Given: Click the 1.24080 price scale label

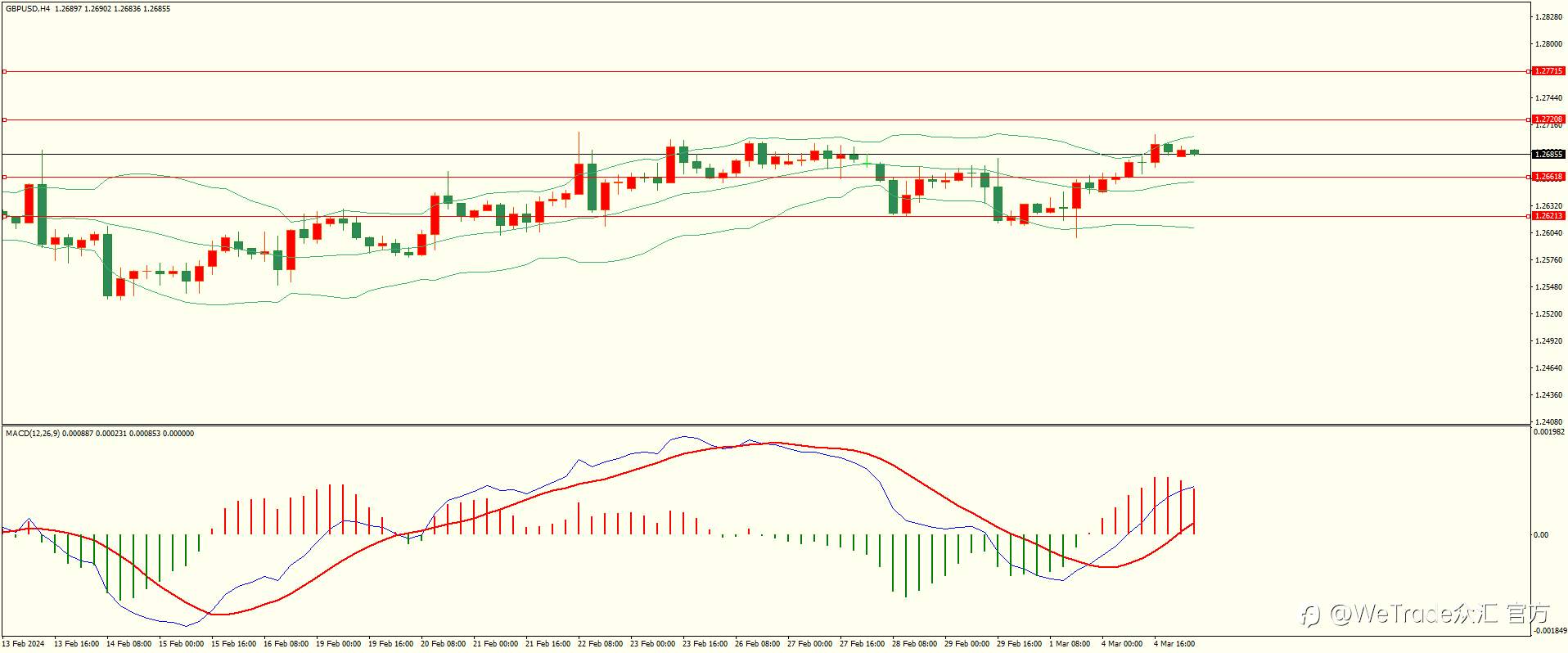Looking at the screenshot, I should coord(1549,422).
